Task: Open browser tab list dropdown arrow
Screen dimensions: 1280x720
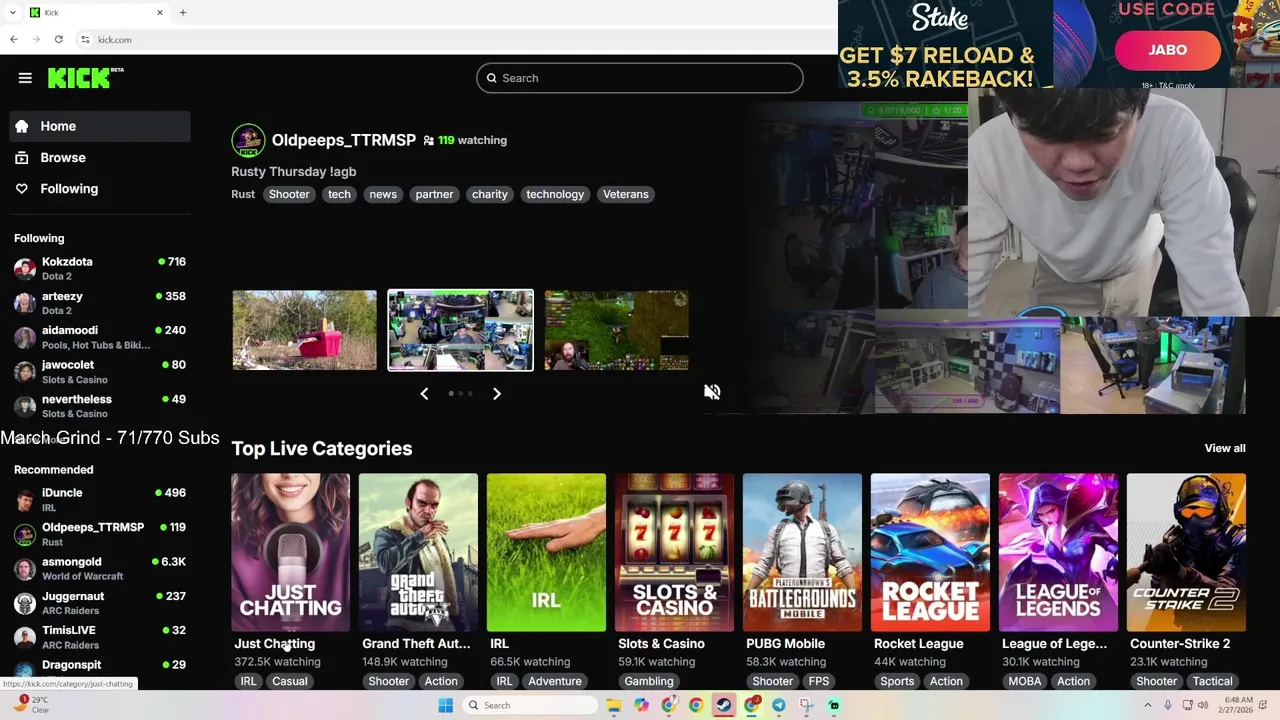Action: click(12, 12)
